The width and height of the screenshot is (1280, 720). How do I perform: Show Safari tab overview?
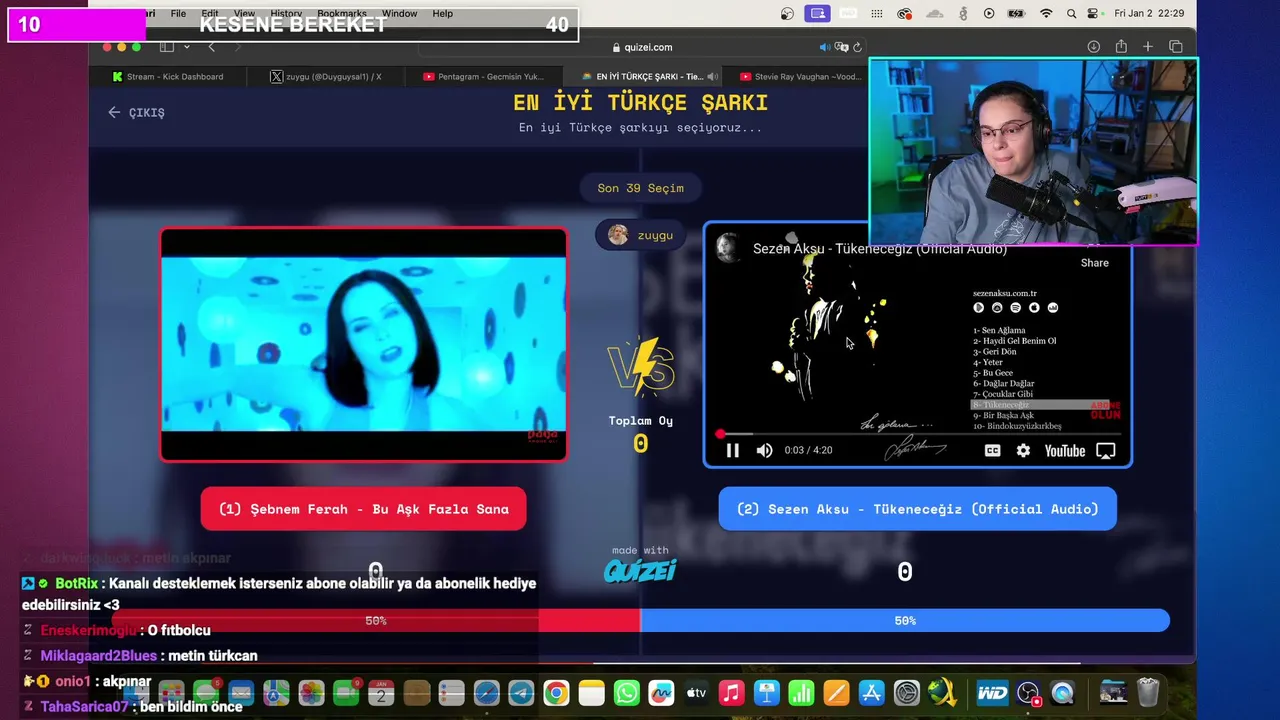tap(1176, 47)
